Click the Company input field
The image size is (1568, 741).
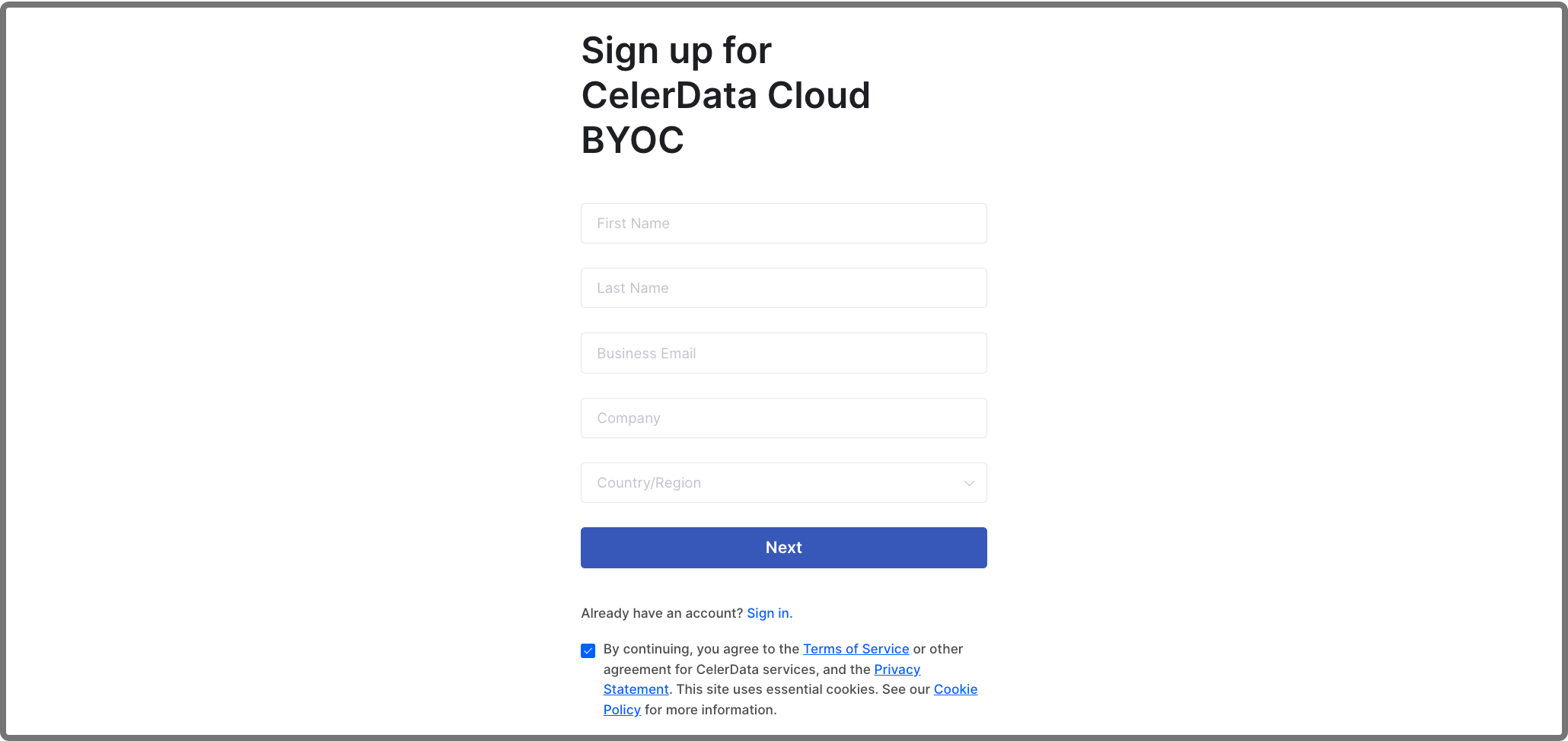click(783, 418)
